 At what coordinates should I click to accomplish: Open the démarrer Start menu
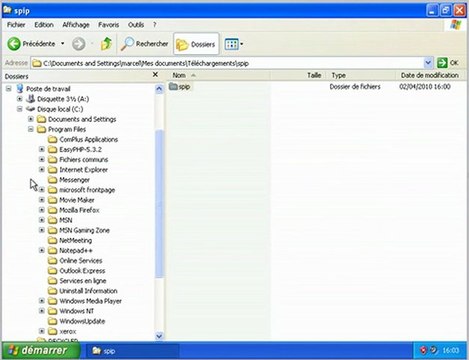click(41, 350)
